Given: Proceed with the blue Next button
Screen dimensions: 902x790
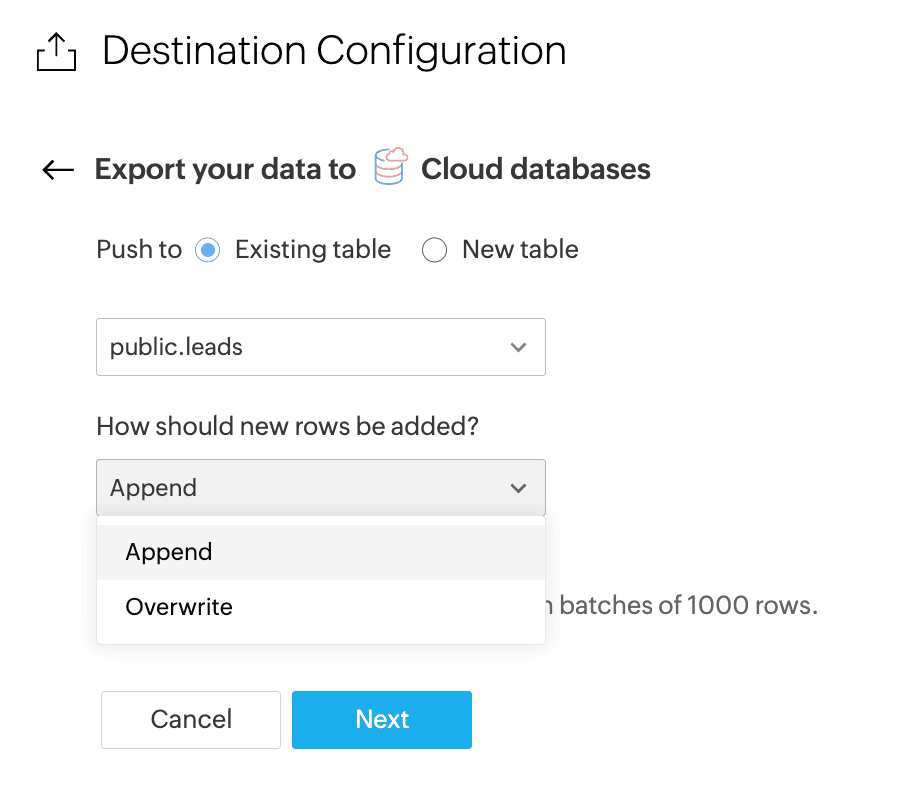Looking at the screenshot, I should click(x=382, y=720).
